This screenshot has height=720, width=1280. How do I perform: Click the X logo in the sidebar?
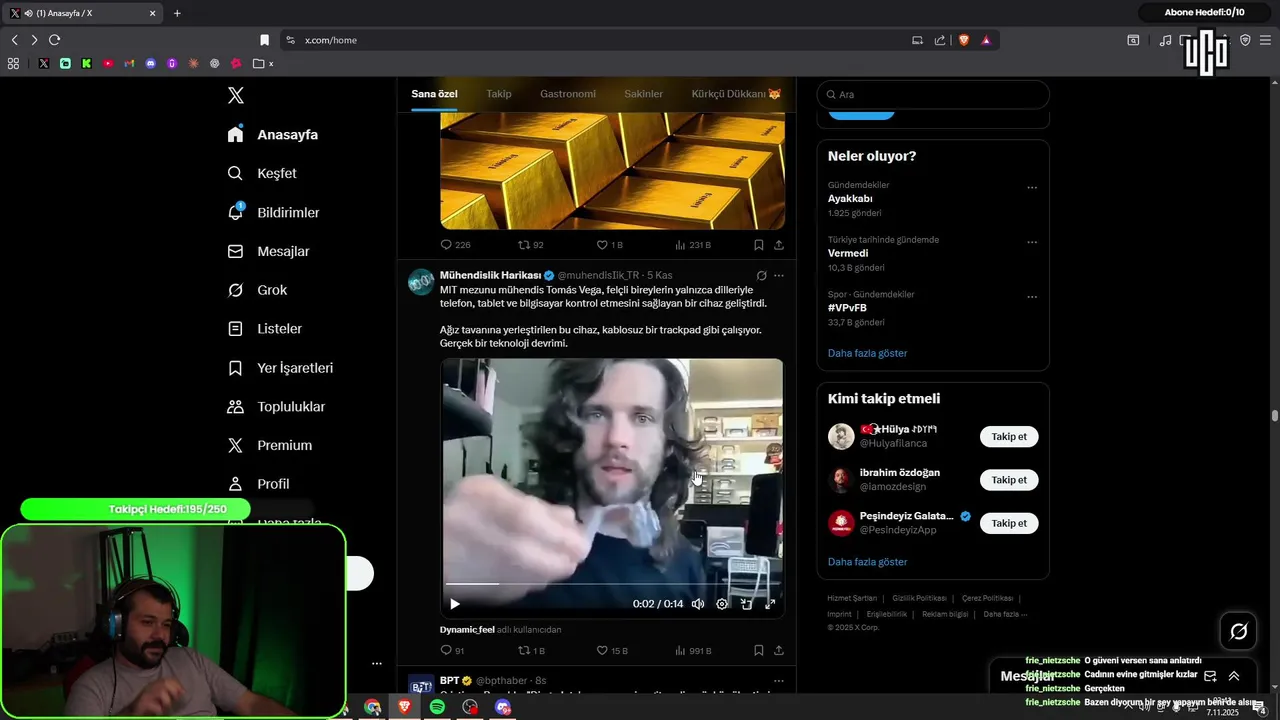[x=235, y=95]
